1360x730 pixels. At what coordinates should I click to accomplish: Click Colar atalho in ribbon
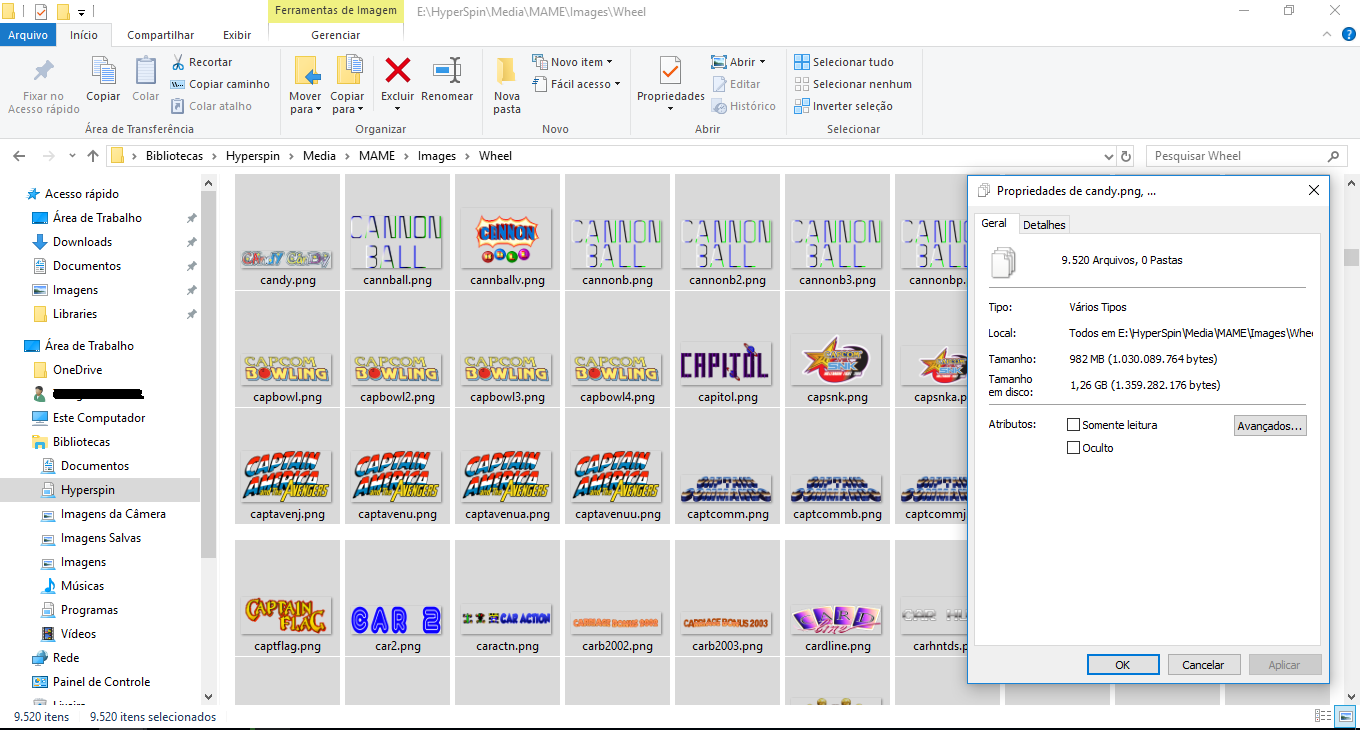coord(211,106)
